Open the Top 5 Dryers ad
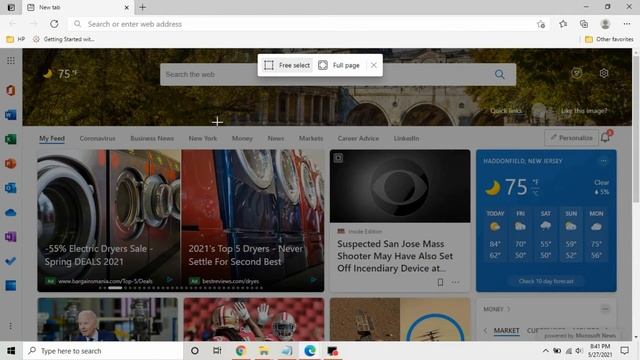 (x=253, y=220)
